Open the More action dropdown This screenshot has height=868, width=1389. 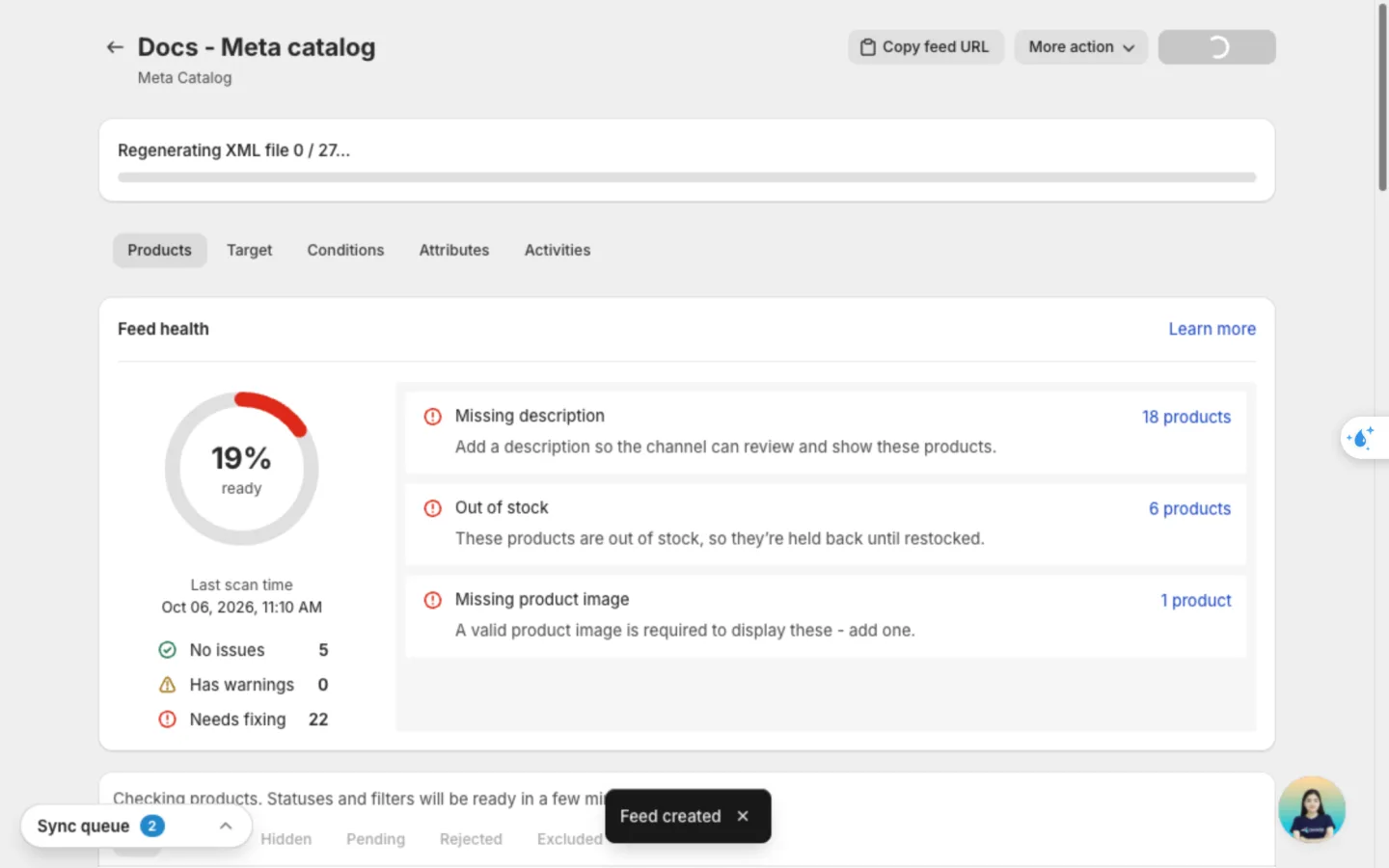[x=1080, y=47]
